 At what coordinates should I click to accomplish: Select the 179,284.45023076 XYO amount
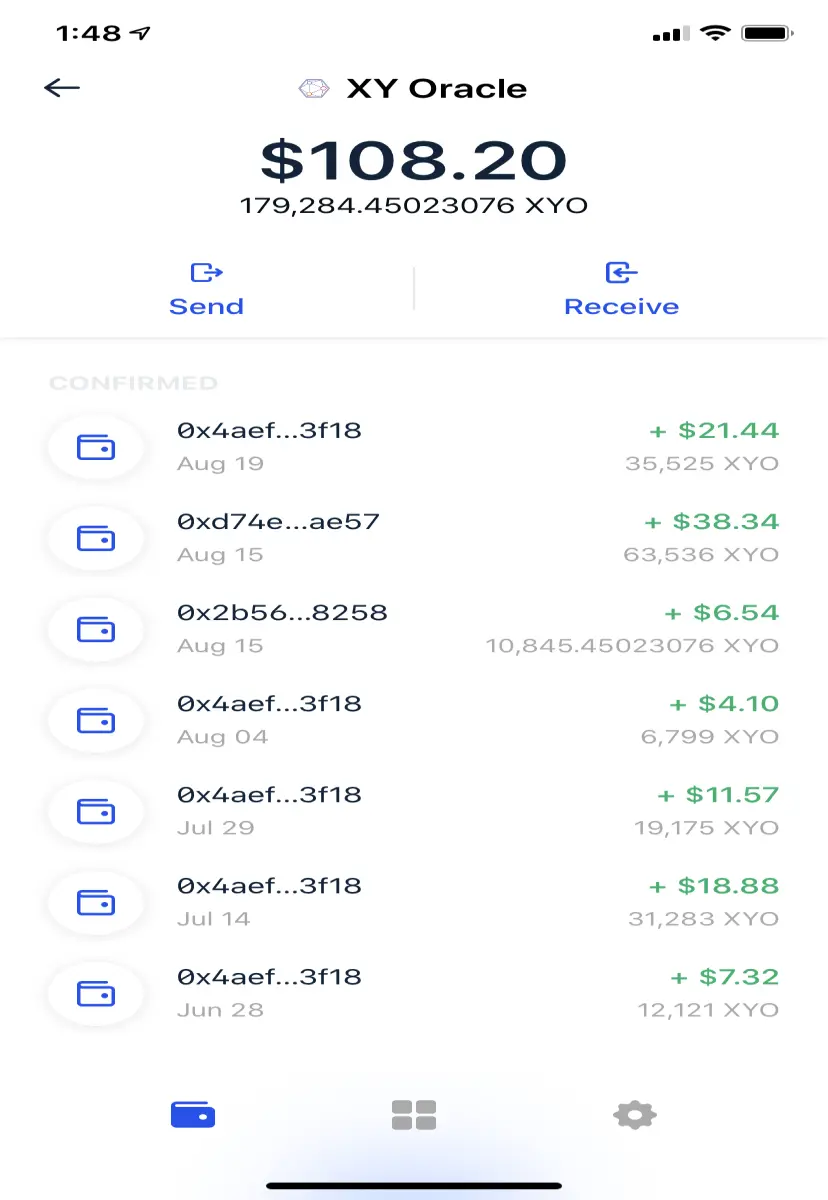click(x=414, y=207)
